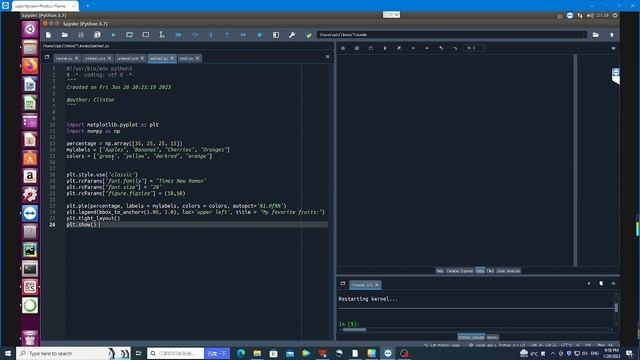Run selection or current line icon

(x=162, y=35)
